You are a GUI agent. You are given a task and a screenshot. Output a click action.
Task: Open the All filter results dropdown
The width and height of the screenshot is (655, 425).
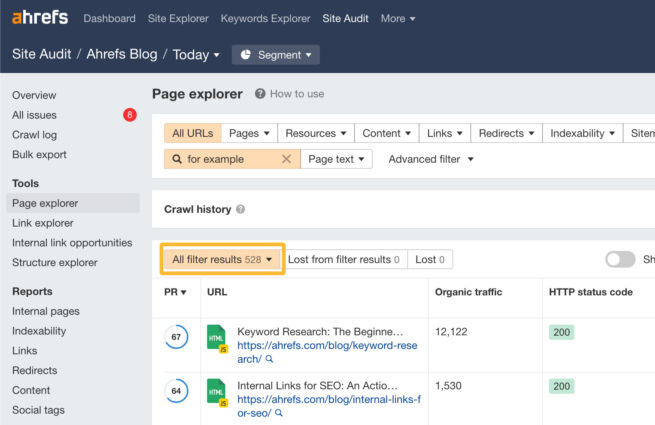(222, 259)
